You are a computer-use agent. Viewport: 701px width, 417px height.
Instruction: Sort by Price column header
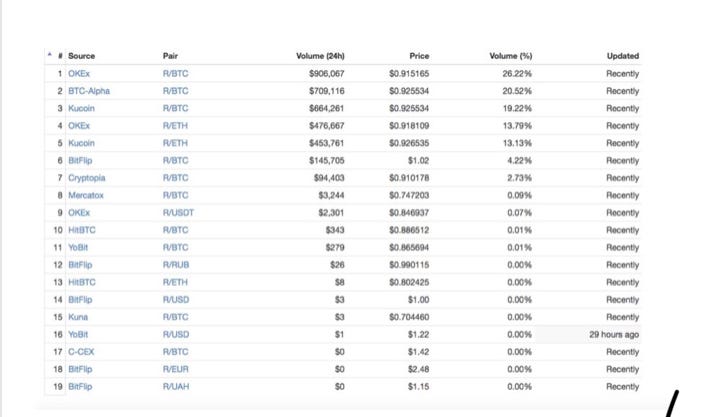click(x=419, y=56)
